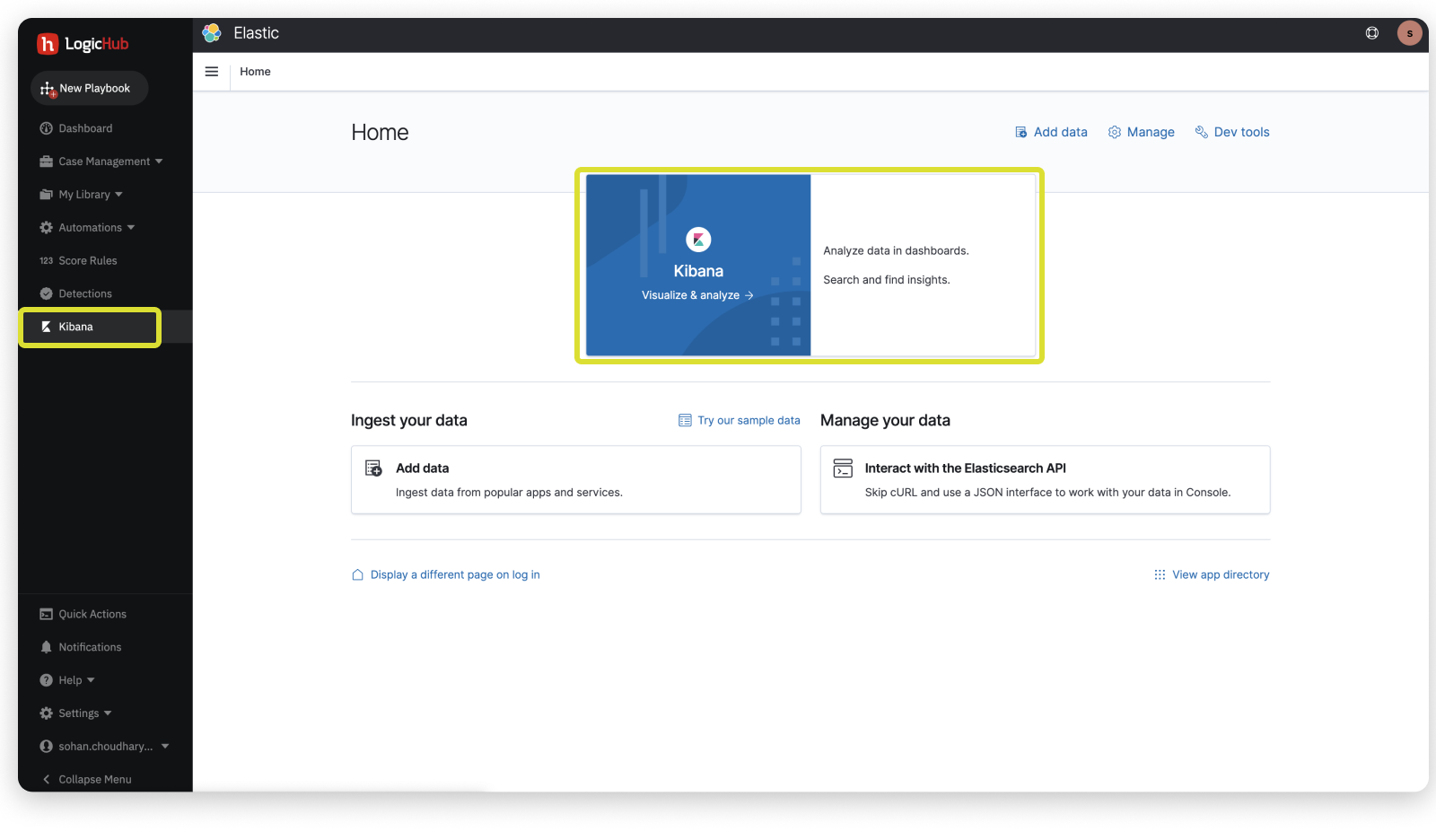Viewport: 1436px width, 840px height.
Task: Click the Add data card icon
Action: tap(373, 468)
